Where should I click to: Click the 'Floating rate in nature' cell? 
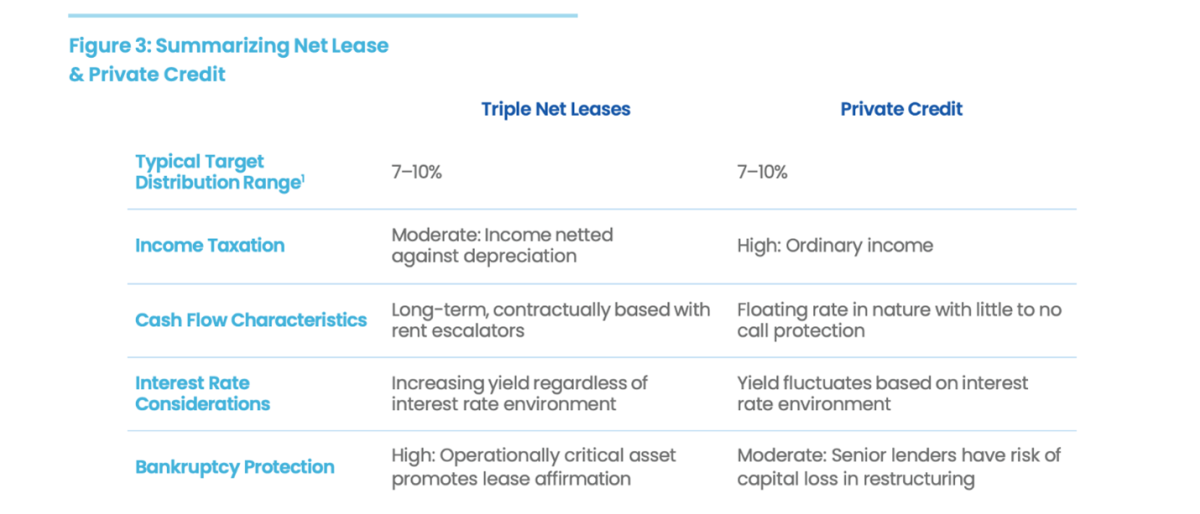[x=899, y=320]
